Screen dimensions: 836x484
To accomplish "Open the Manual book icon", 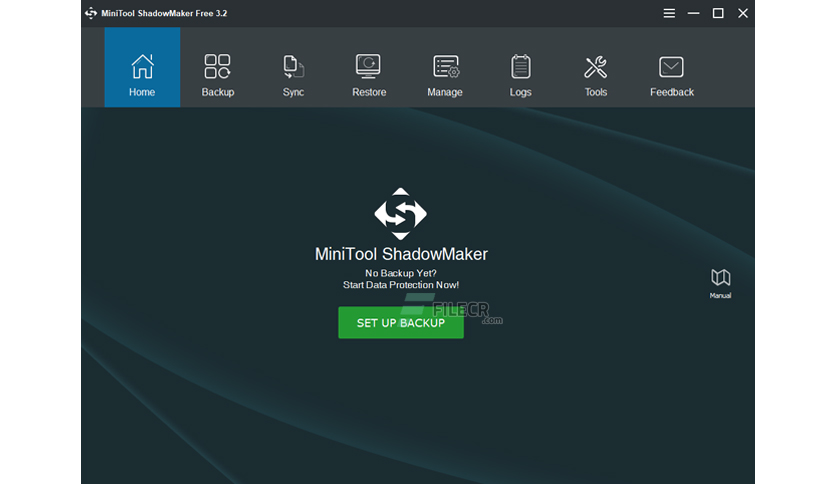I will tap(720, 277).
